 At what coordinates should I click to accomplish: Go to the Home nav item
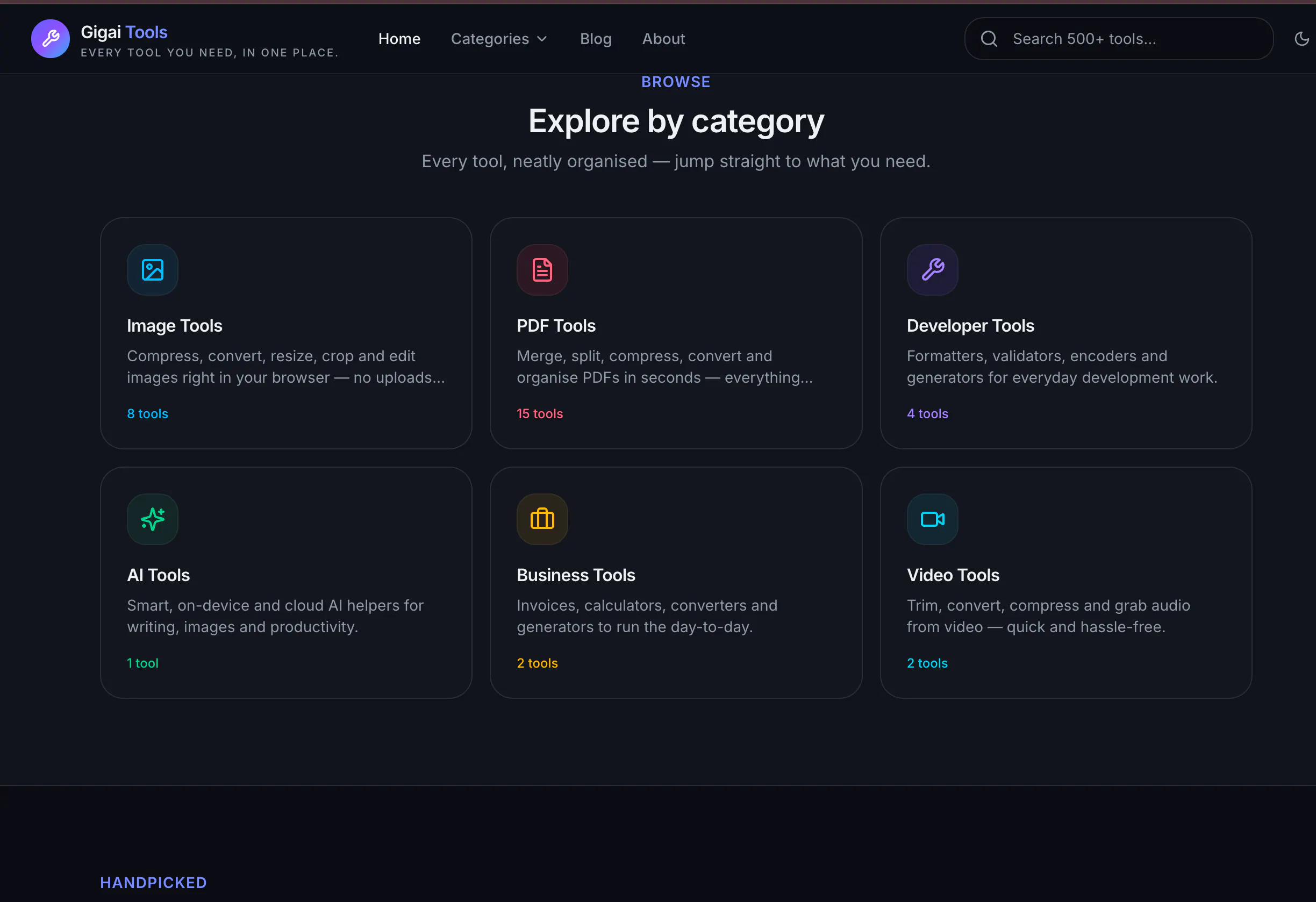399,39
